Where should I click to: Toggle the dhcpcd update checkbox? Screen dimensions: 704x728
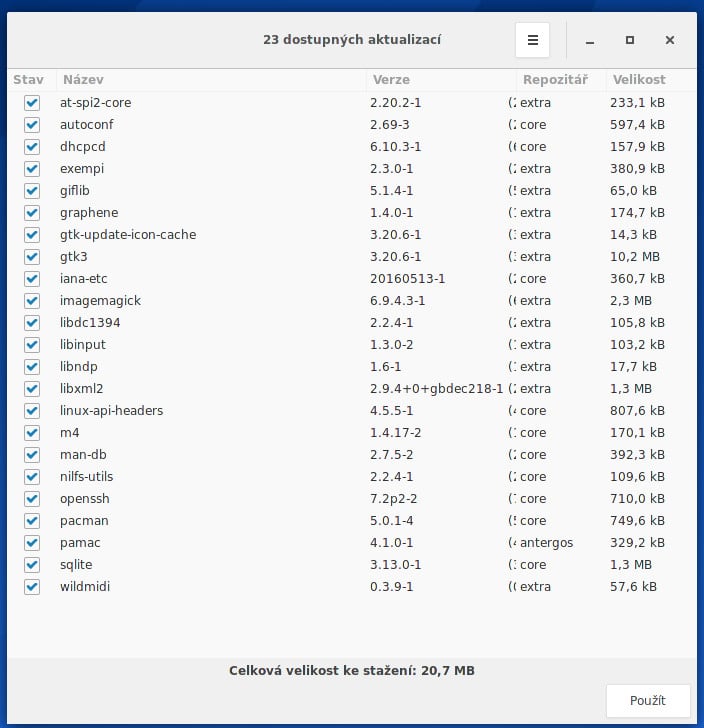tap(32, 147)
